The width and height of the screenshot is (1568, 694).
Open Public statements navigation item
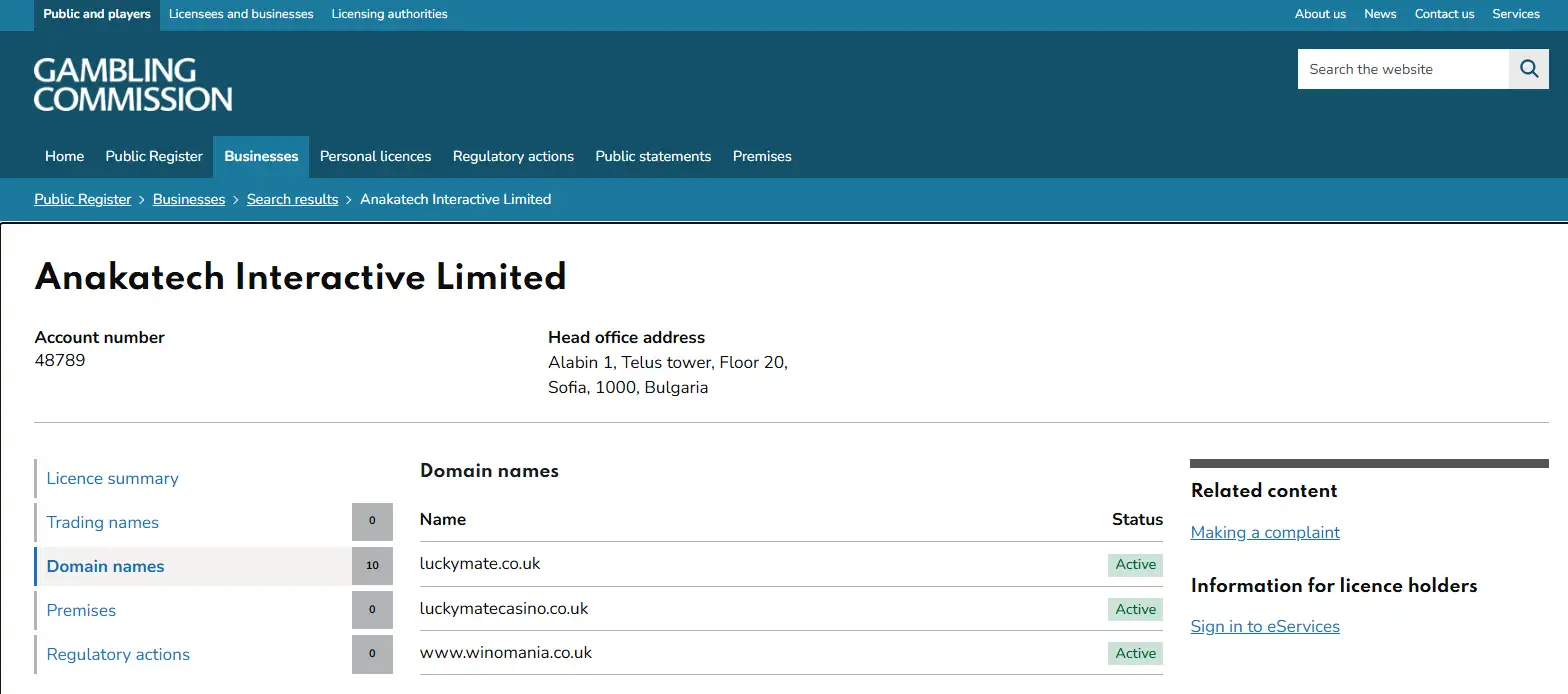click(653, 156)
